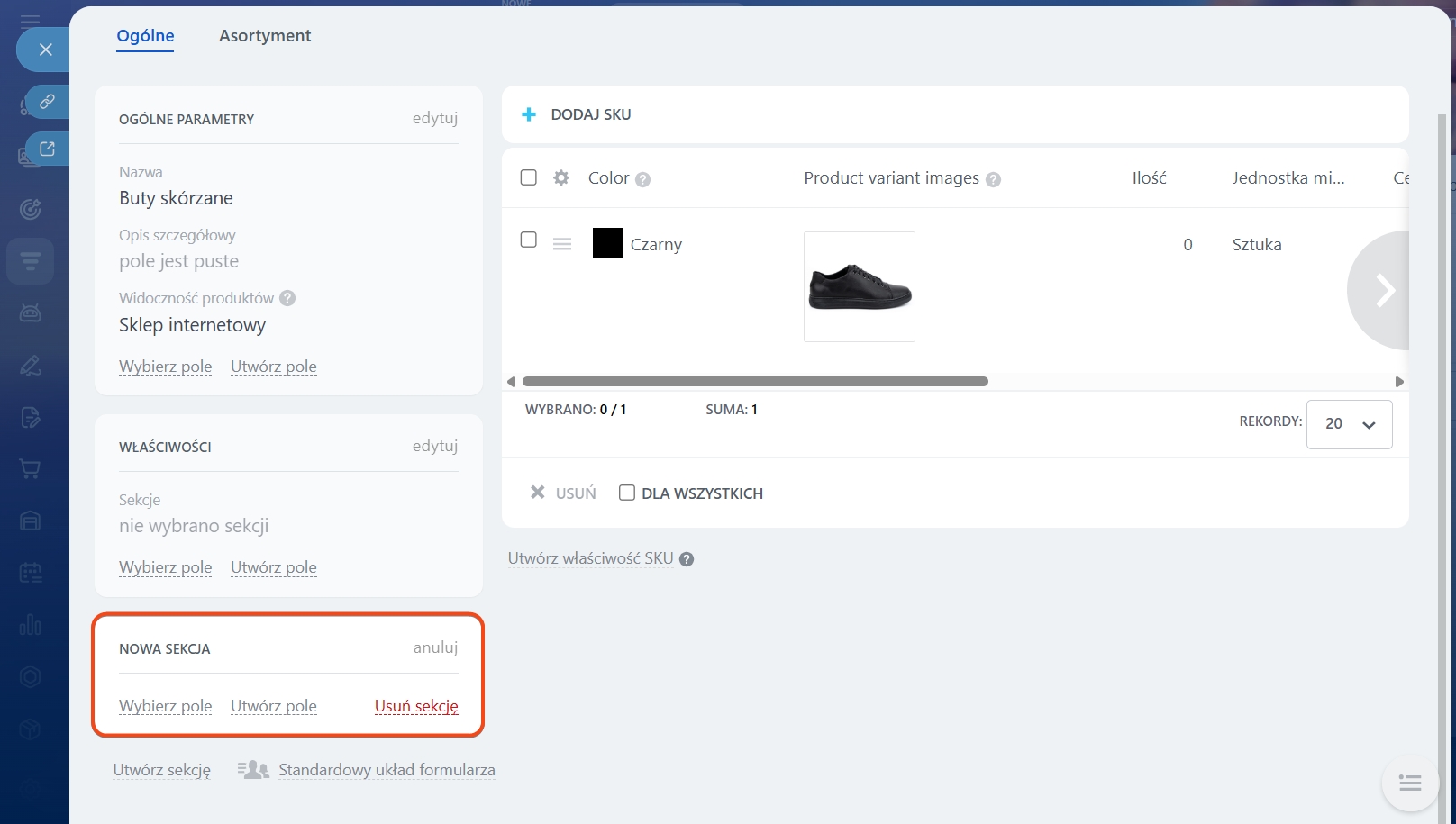Click the plus icon next to Dodaj SKU
Image resolution: width=1456 pixels, height=824 pixels.
point(529,114)
